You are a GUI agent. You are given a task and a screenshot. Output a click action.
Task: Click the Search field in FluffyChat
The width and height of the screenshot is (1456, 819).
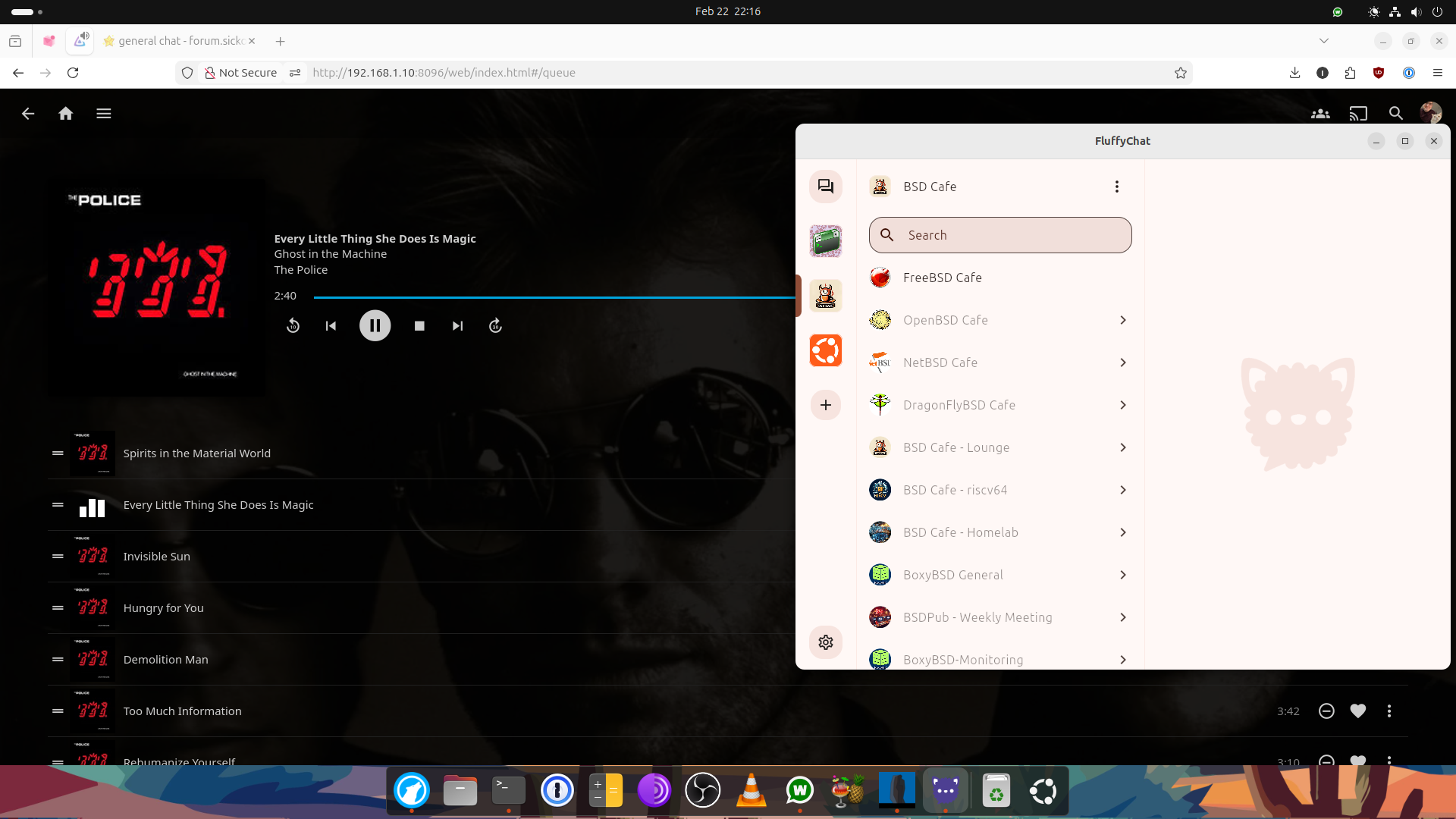999,235
